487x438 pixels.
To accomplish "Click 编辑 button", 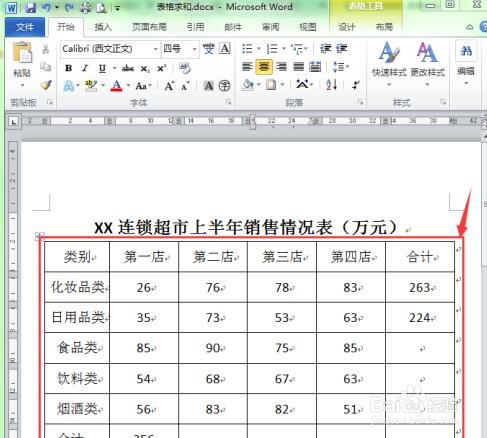I will [x=466, y=63].
